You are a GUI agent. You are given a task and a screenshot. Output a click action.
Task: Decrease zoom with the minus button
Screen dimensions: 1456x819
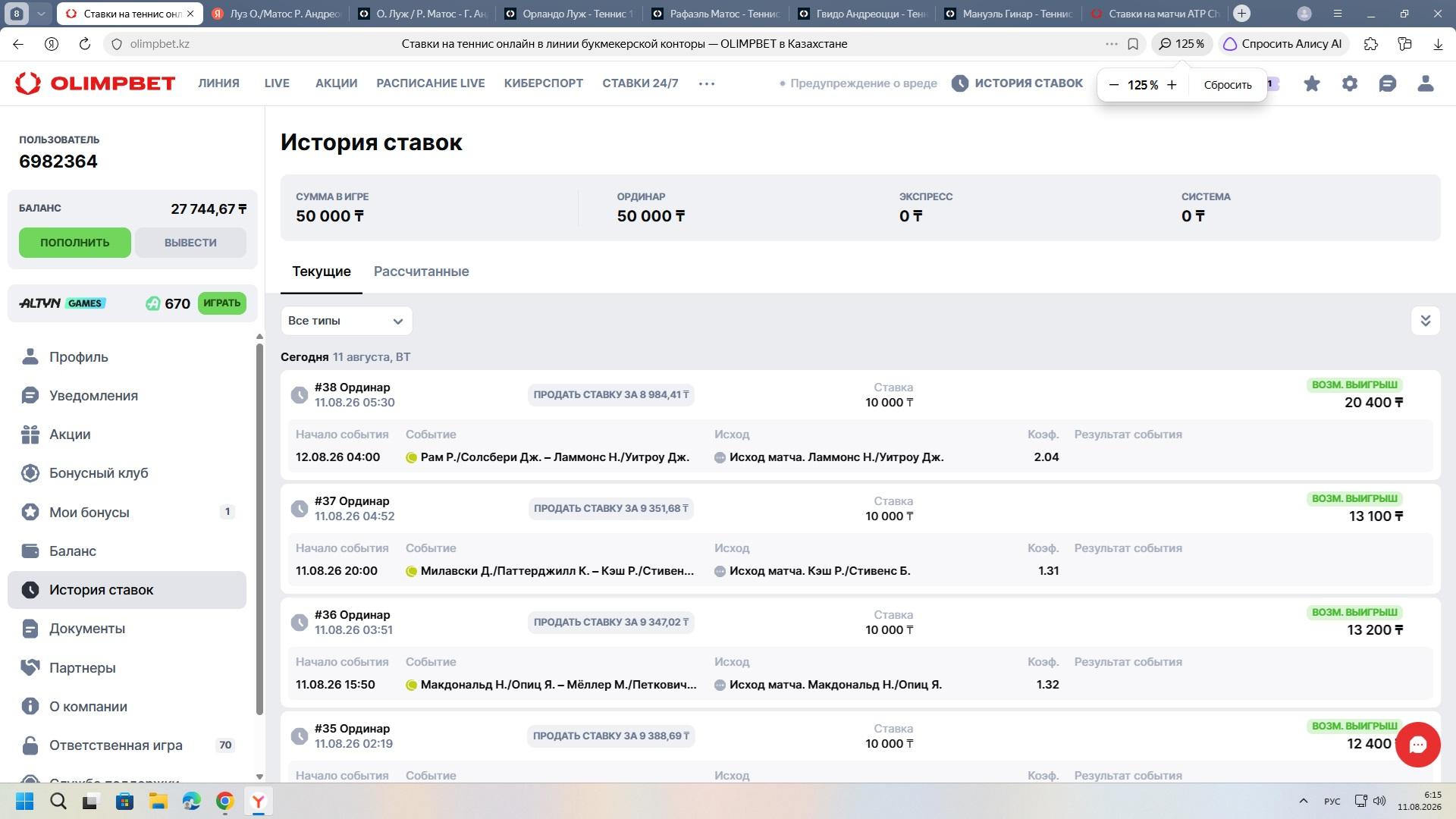1114,85
